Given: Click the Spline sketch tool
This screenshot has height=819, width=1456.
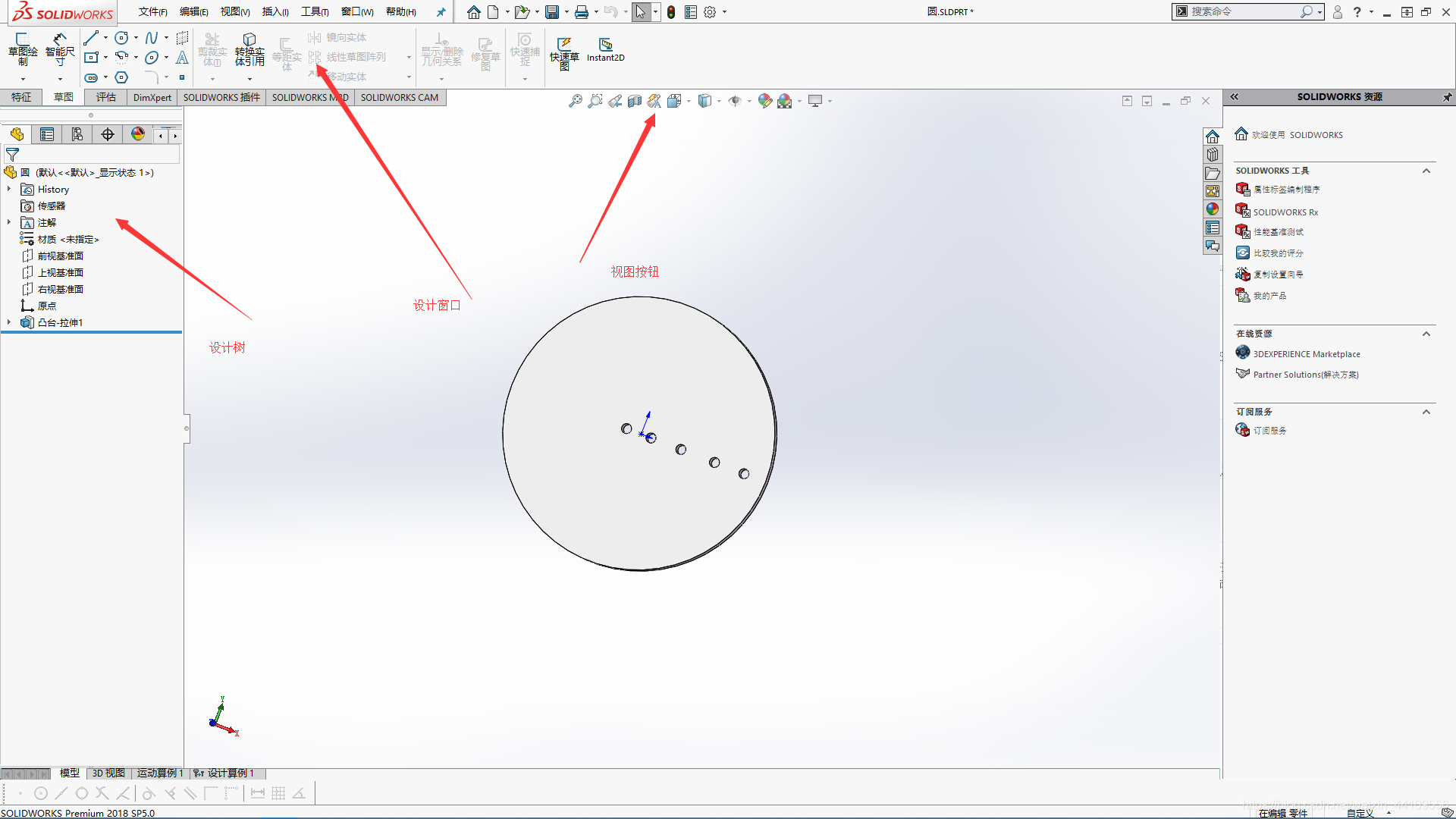Looking at the screenshot, I should (x=152, y=38).
